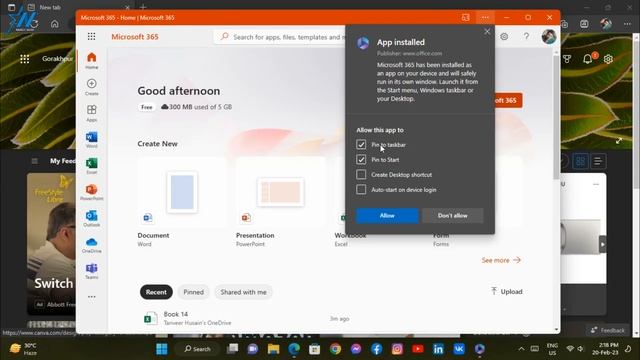Launch Word from the left sidebar
The height and width of the screenshot is (360, 640).
point(91,140)
